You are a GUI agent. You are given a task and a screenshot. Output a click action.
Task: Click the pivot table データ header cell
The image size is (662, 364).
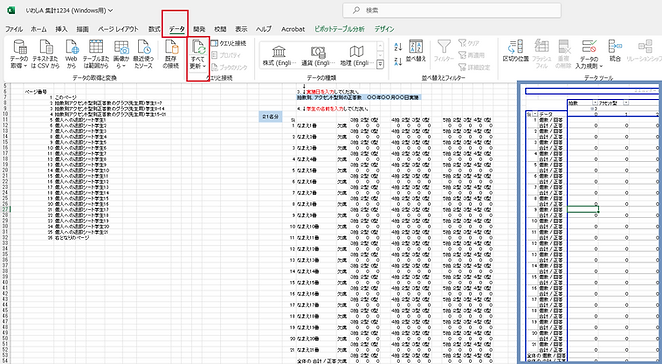(x=552, y=114)
